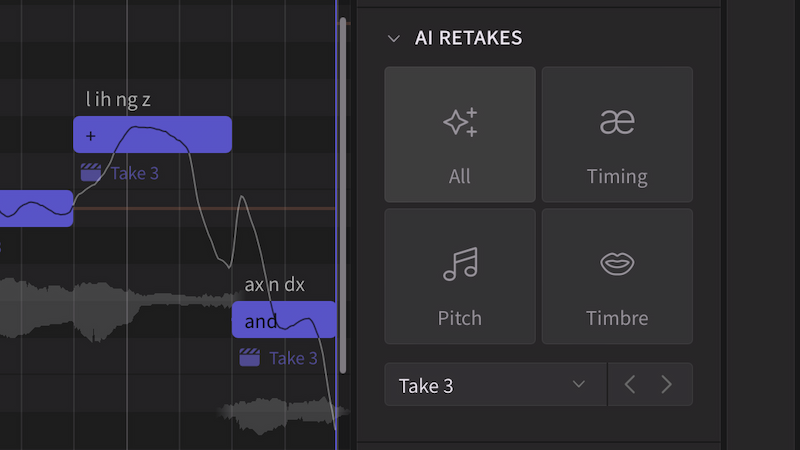The image size is (800, 450).
Task: Choose the Pitch retake music note icon
Action: (x=460, y=264)
